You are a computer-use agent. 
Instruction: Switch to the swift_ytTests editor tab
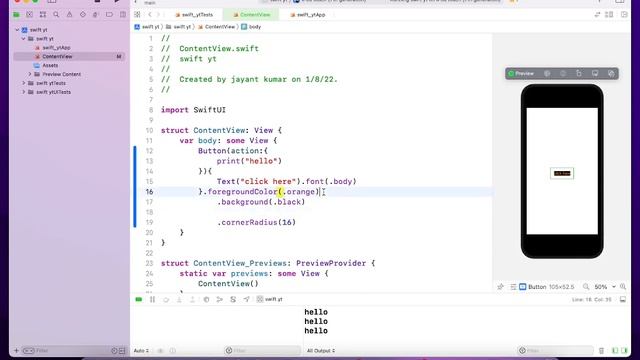pyautogui.click(x=194, y=15)
